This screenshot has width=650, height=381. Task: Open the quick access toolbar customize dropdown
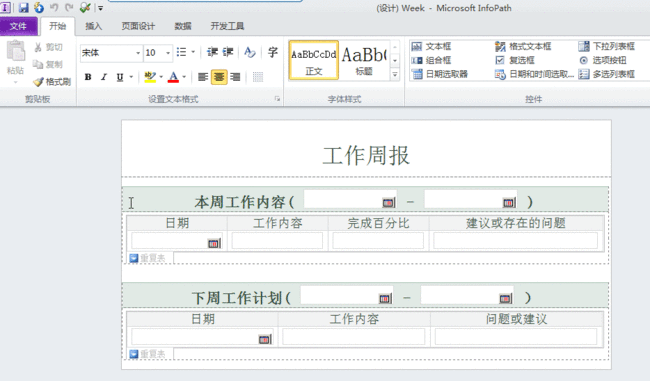[100, 8]
